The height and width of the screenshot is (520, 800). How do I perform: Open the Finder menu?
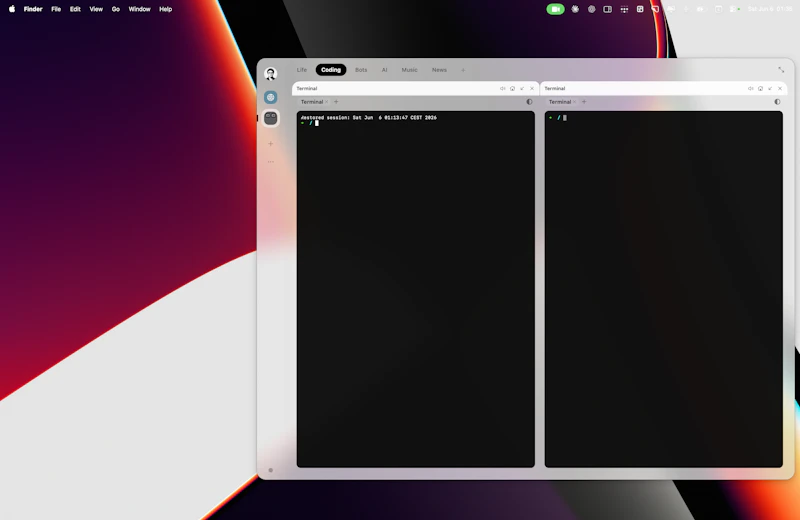(x=33, y=9)
